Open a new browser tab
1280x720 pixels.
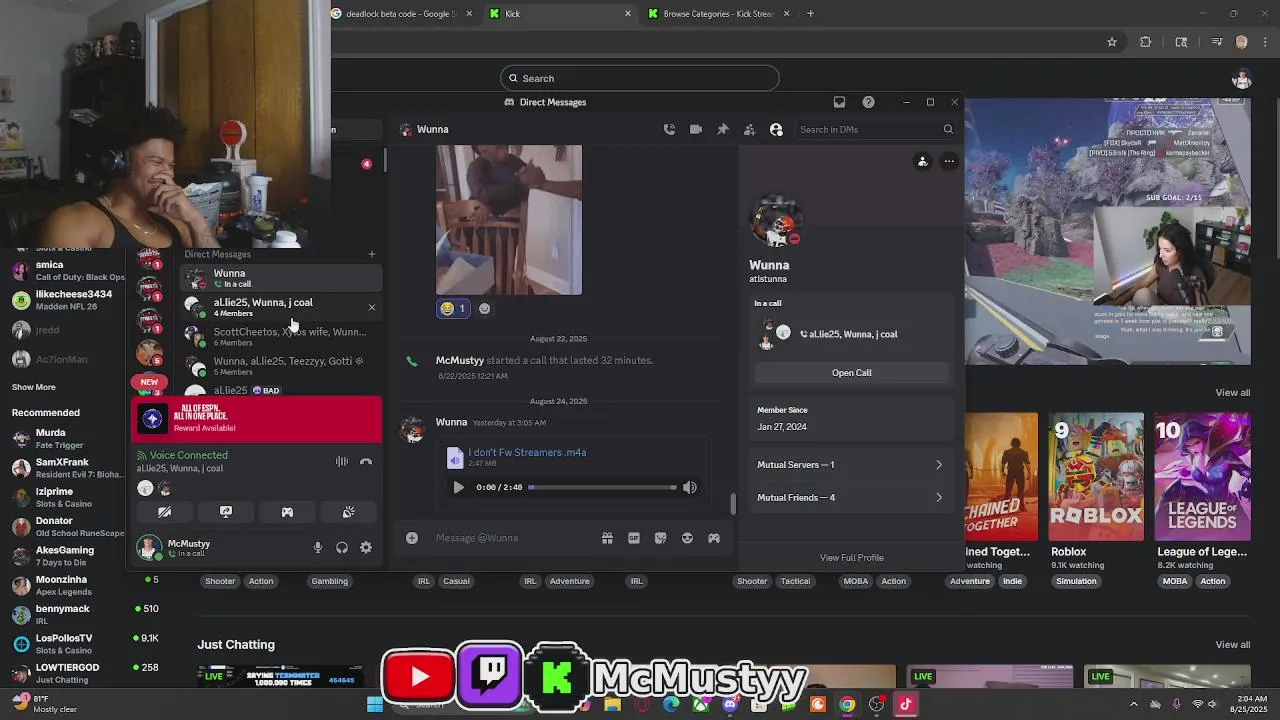pos(811,14)
